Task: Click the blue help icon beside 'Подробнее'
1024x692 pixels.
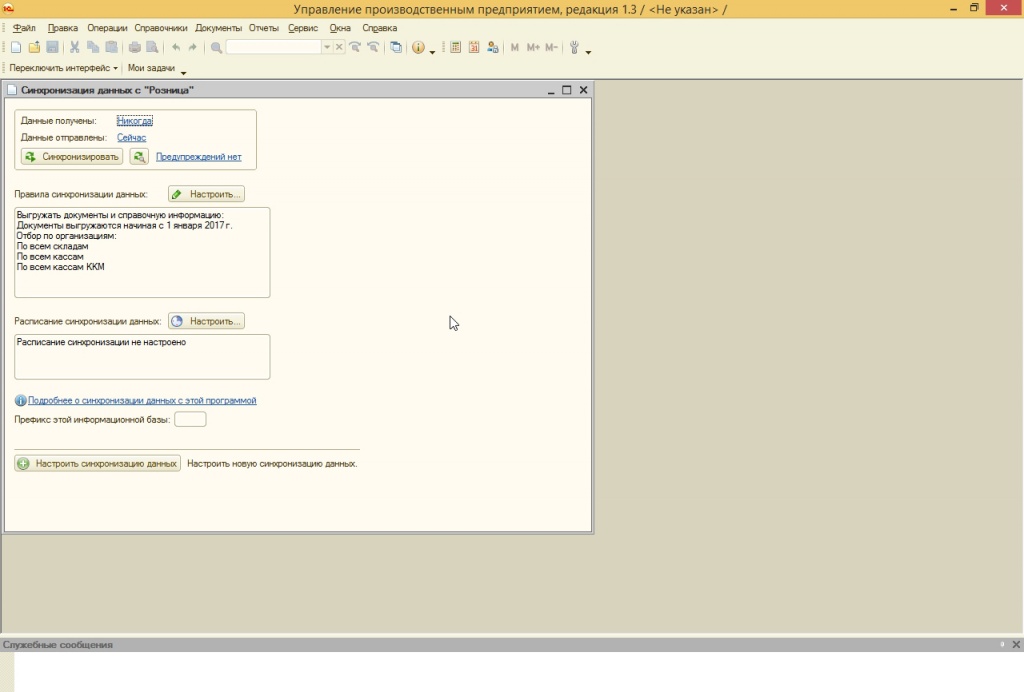Action: (x=21, y=400)
